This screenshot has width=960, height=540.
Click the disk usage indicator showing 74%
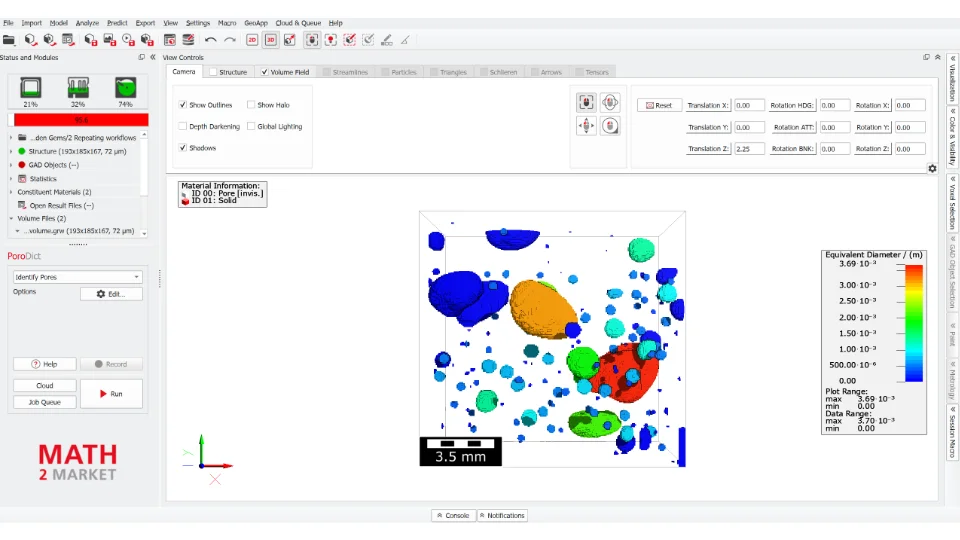click(125, 88)
